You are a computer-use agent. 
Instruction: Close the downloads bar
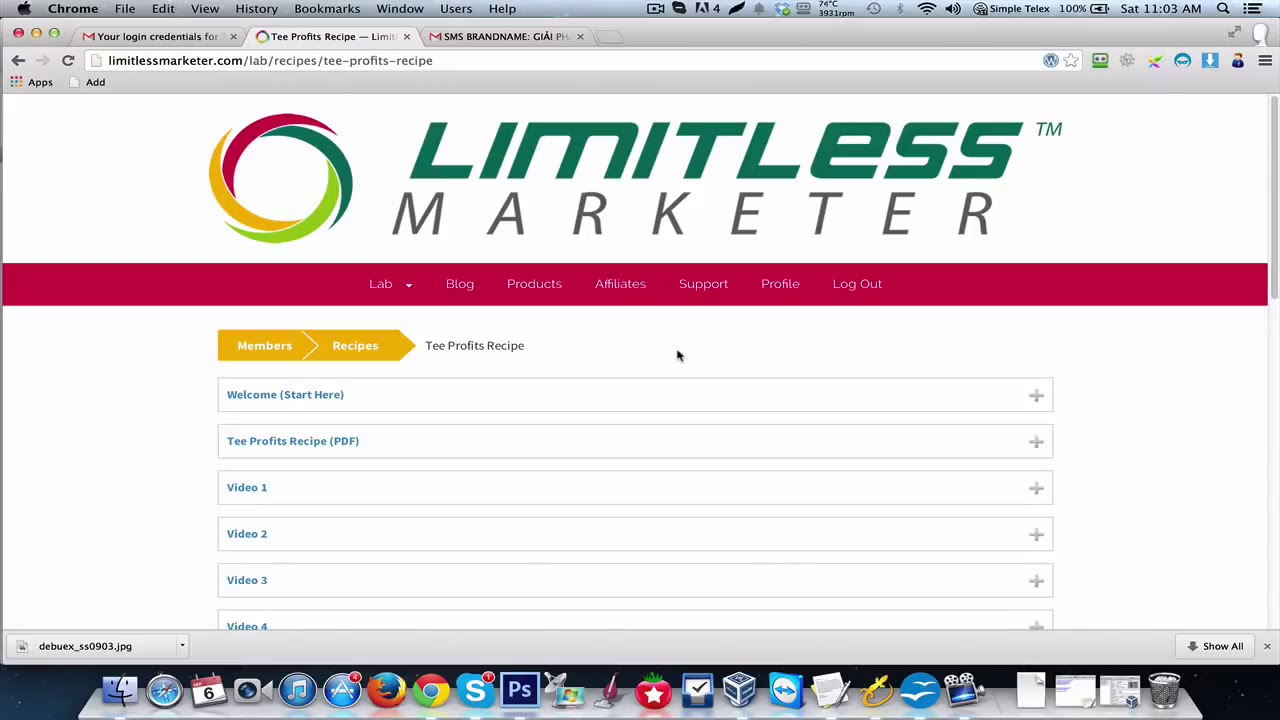tap(1267, 646)
